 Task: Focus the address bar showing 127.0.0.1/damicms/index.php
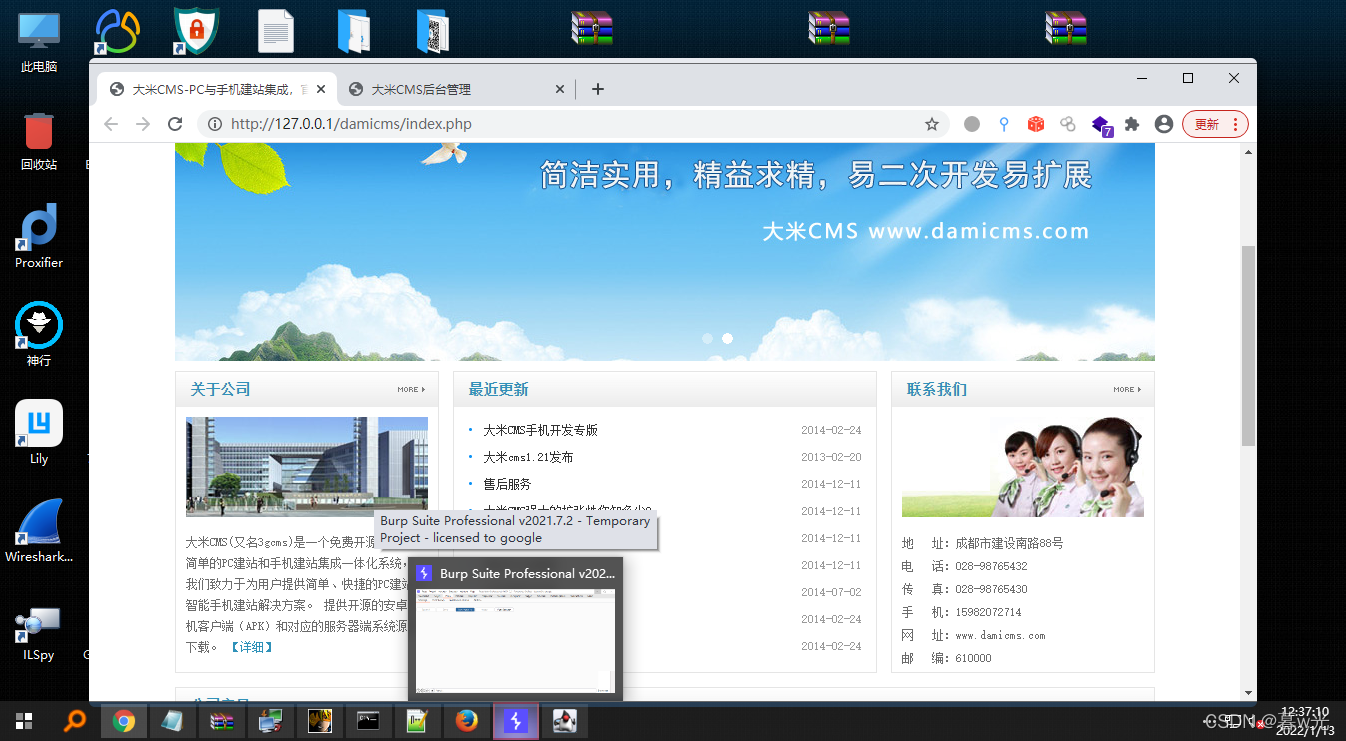pos(574,124)
